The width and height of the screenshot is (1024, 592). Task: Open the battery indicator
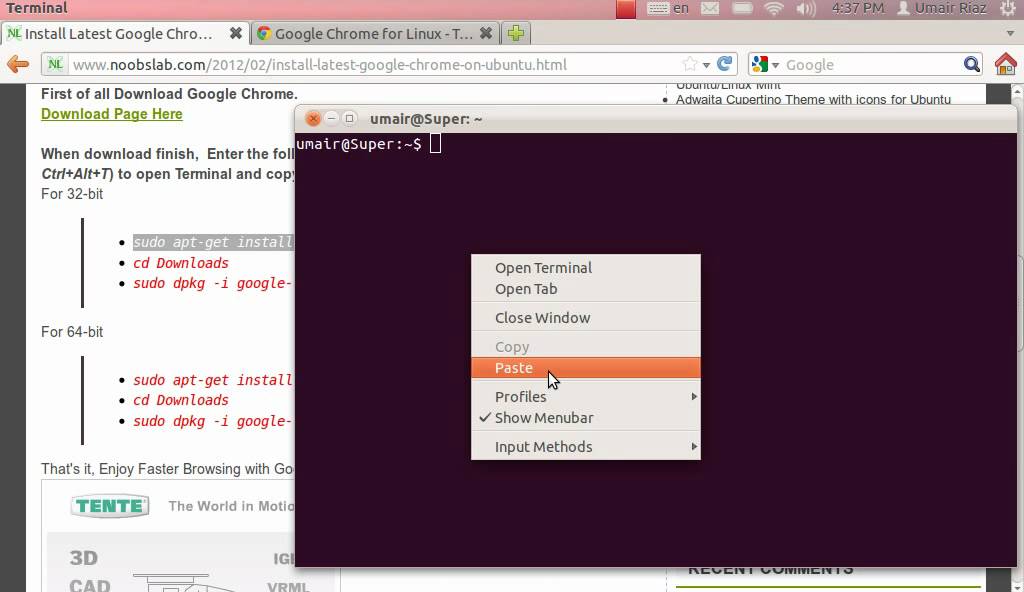pyautogui.click(x=742, y=8)
